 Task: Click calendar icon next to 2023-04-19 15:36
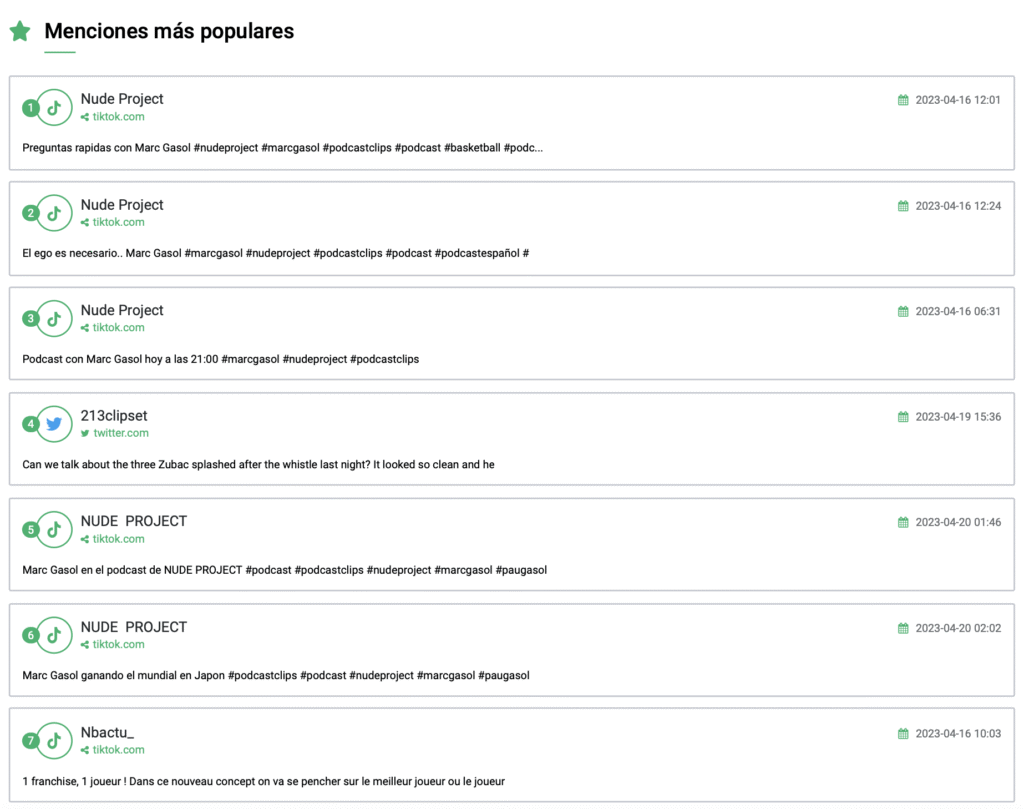(x=903, y=417)
